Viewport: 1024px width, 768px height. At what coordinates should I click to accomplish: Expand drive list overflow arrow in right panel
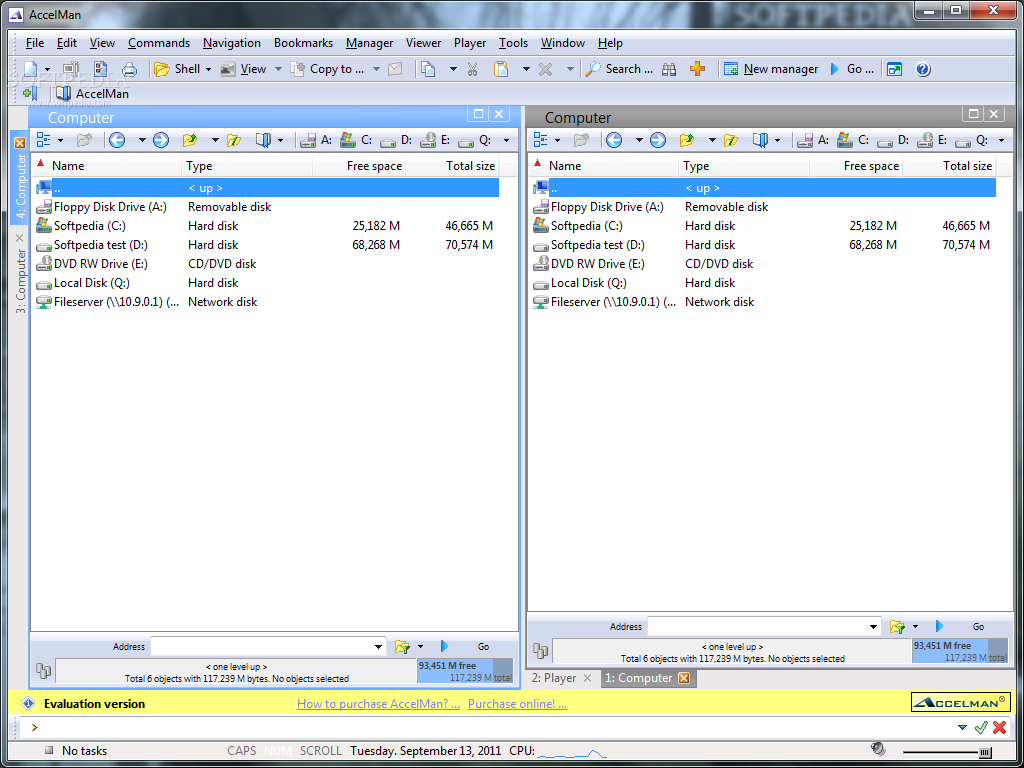pyautogui.click(x=1000, y=140)
